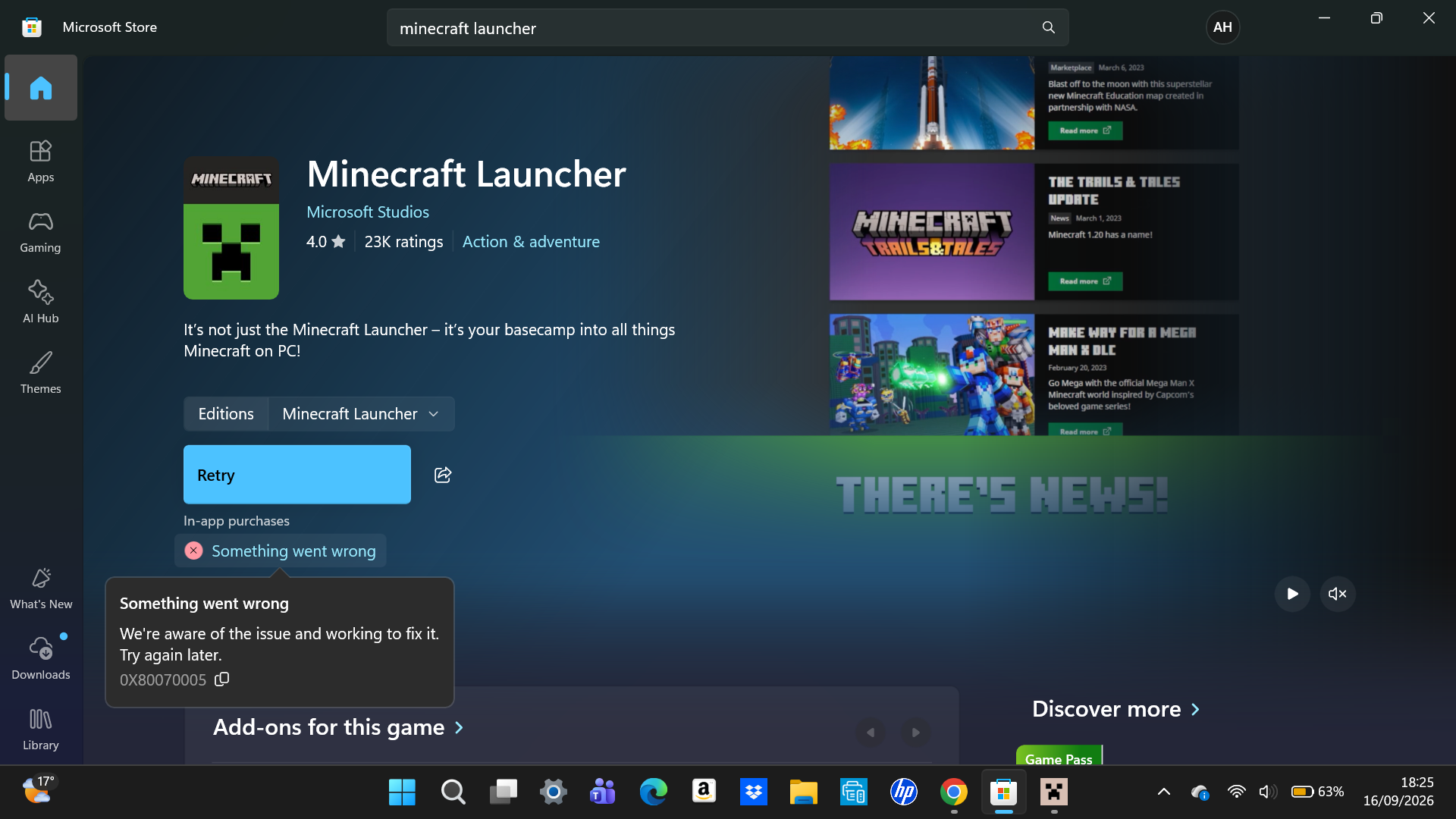This screenshot has width=1456, height=819.
Task: Open Themes in the sidebar
Action: (41, 373)
